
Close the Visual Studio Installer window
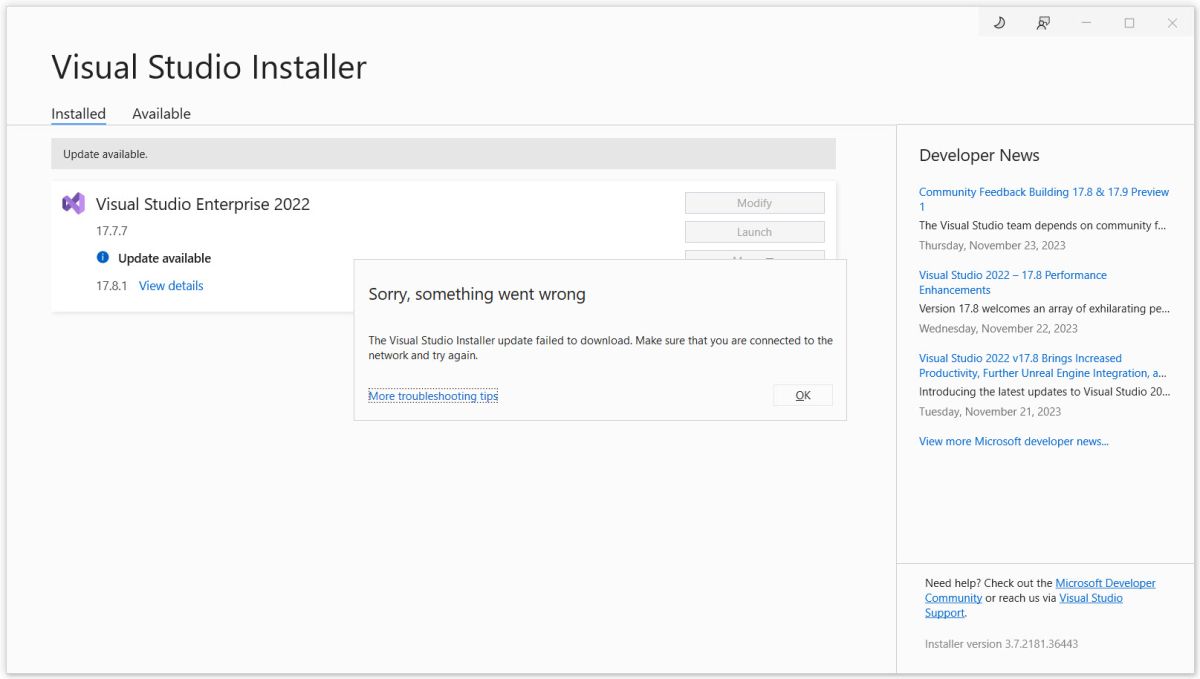click(x=1172, y=23)
